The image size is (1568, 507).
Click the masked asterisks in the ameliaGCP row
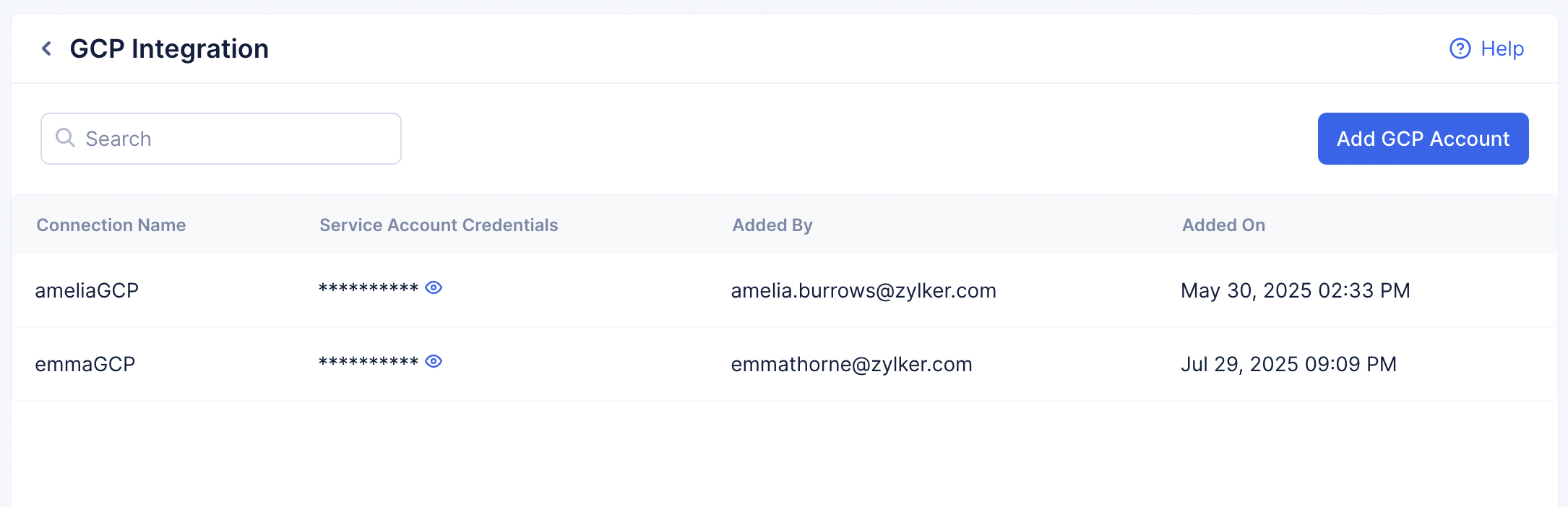coord(369,289)
